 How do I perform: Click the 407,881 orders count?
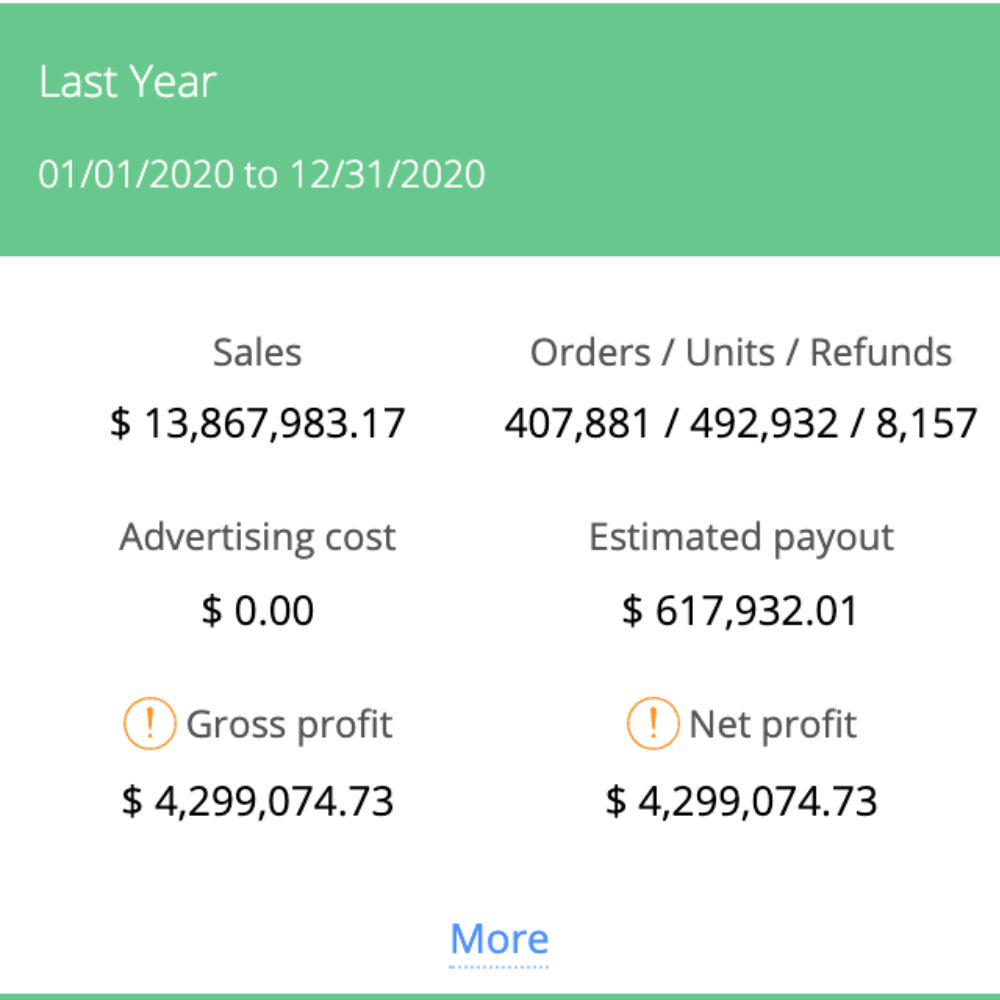tap(578, 423)
